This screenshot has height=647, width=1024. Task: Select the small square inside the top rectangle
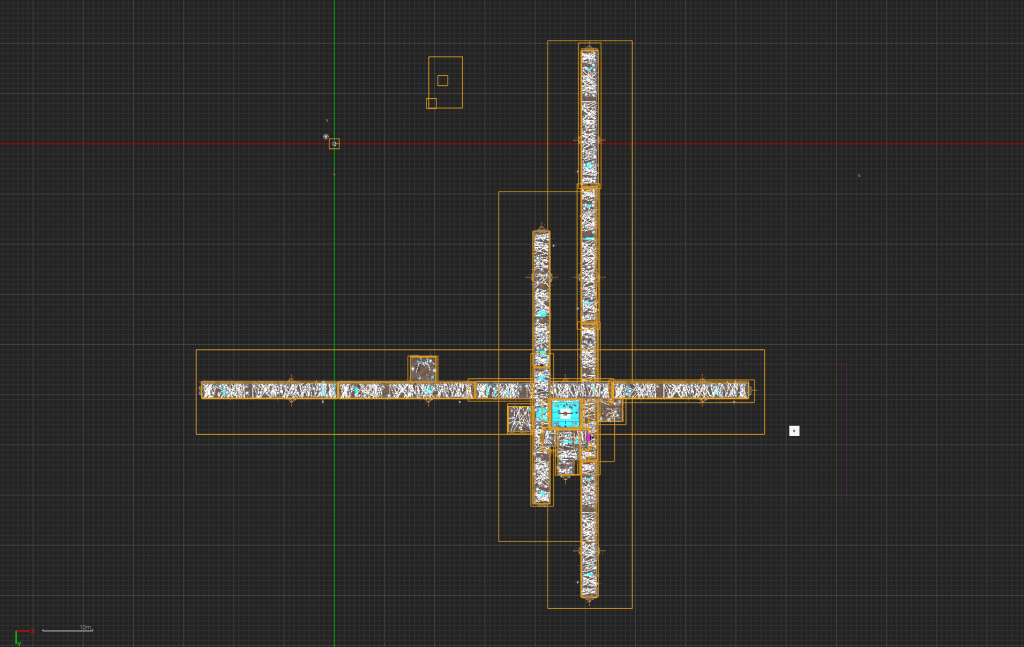[x=442, y=81]
